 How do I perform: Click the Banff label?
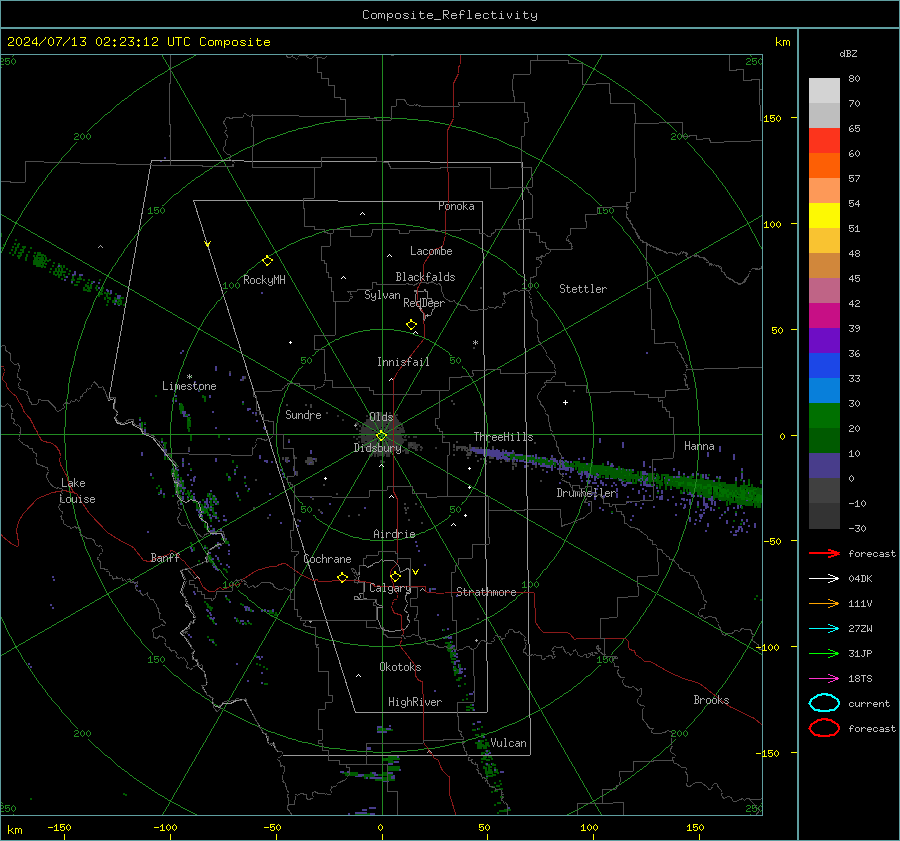pyautogui.click(x=165, y=557)
